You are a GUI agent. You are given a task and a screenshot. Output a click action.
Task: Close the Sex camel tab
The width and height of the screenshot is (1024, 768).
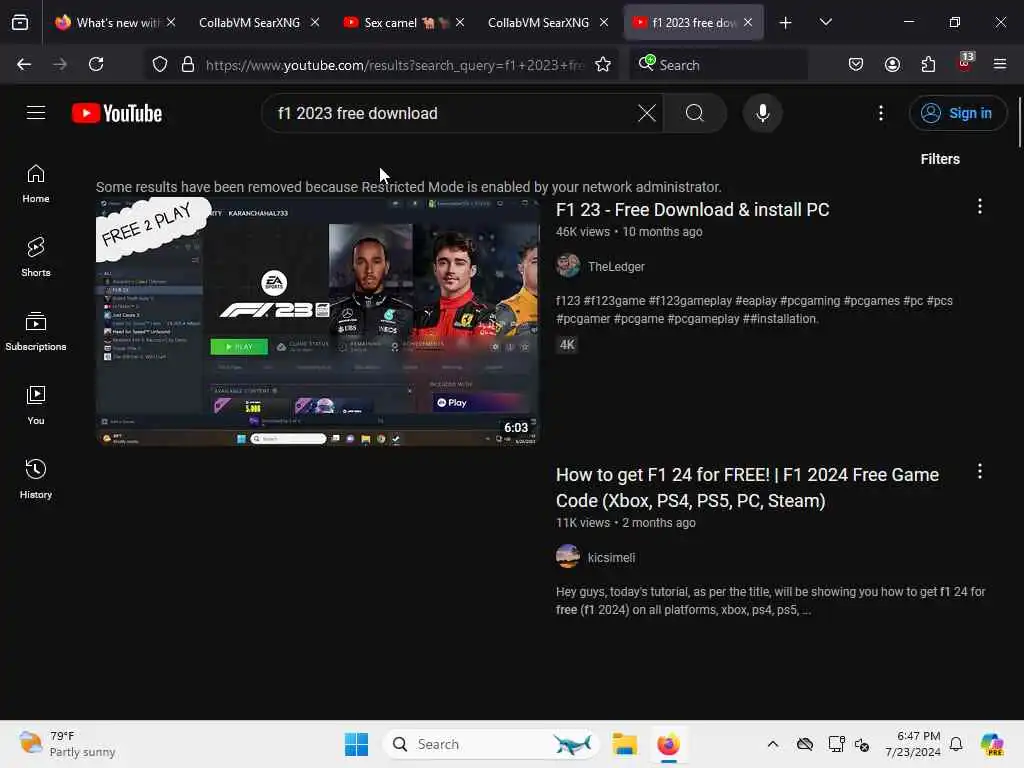[460, 23]
